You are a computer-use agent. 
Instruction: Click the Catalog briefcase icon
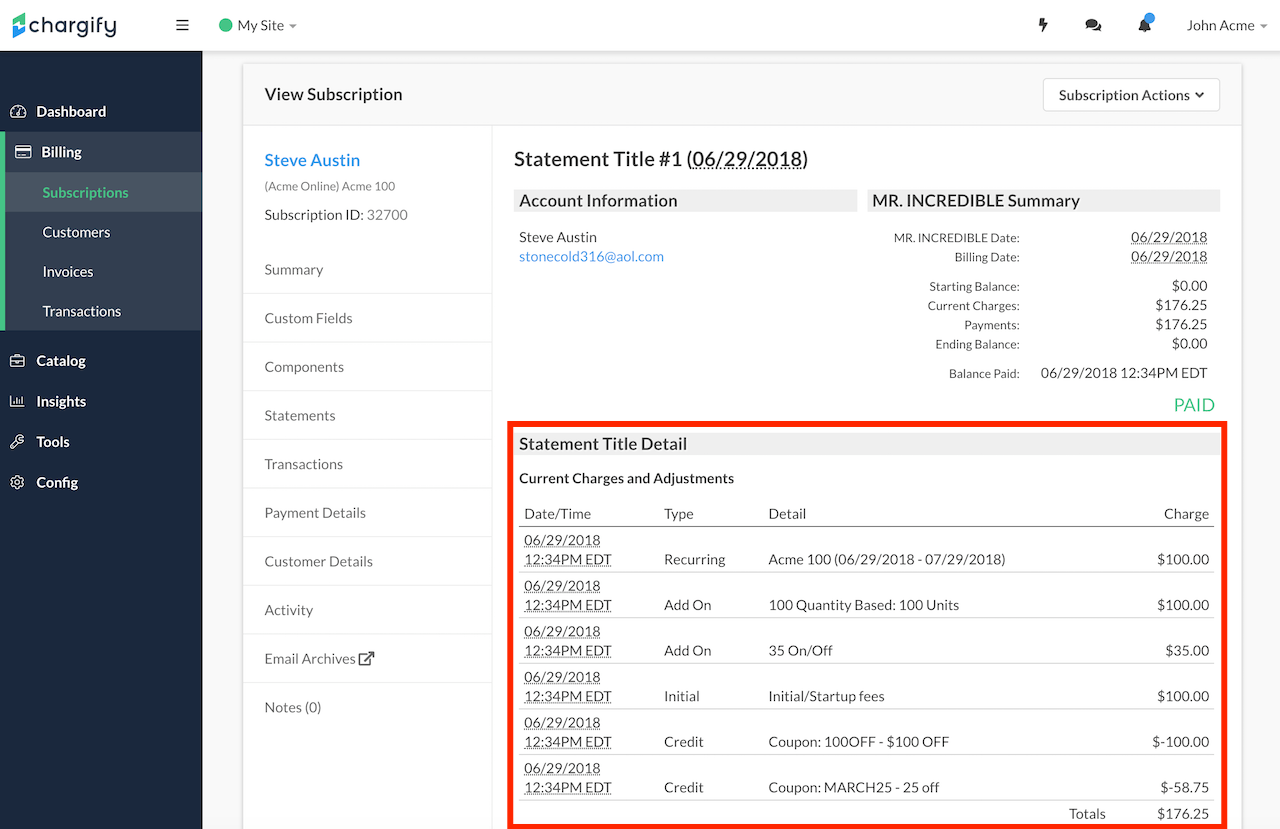(x=17, y=361)
